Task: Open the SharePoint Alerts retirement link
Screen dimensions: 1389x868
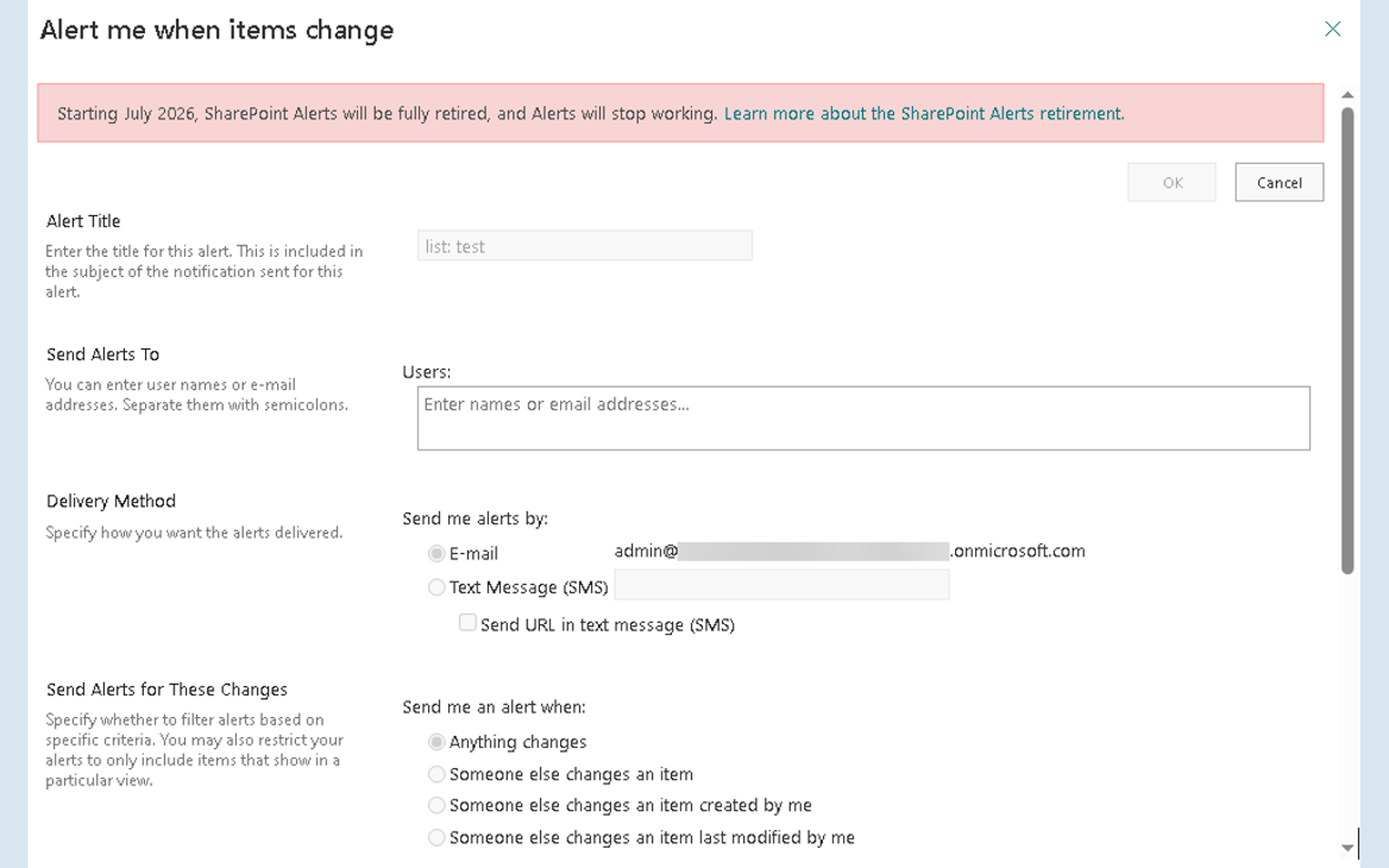Action: (x=924, y=114)
